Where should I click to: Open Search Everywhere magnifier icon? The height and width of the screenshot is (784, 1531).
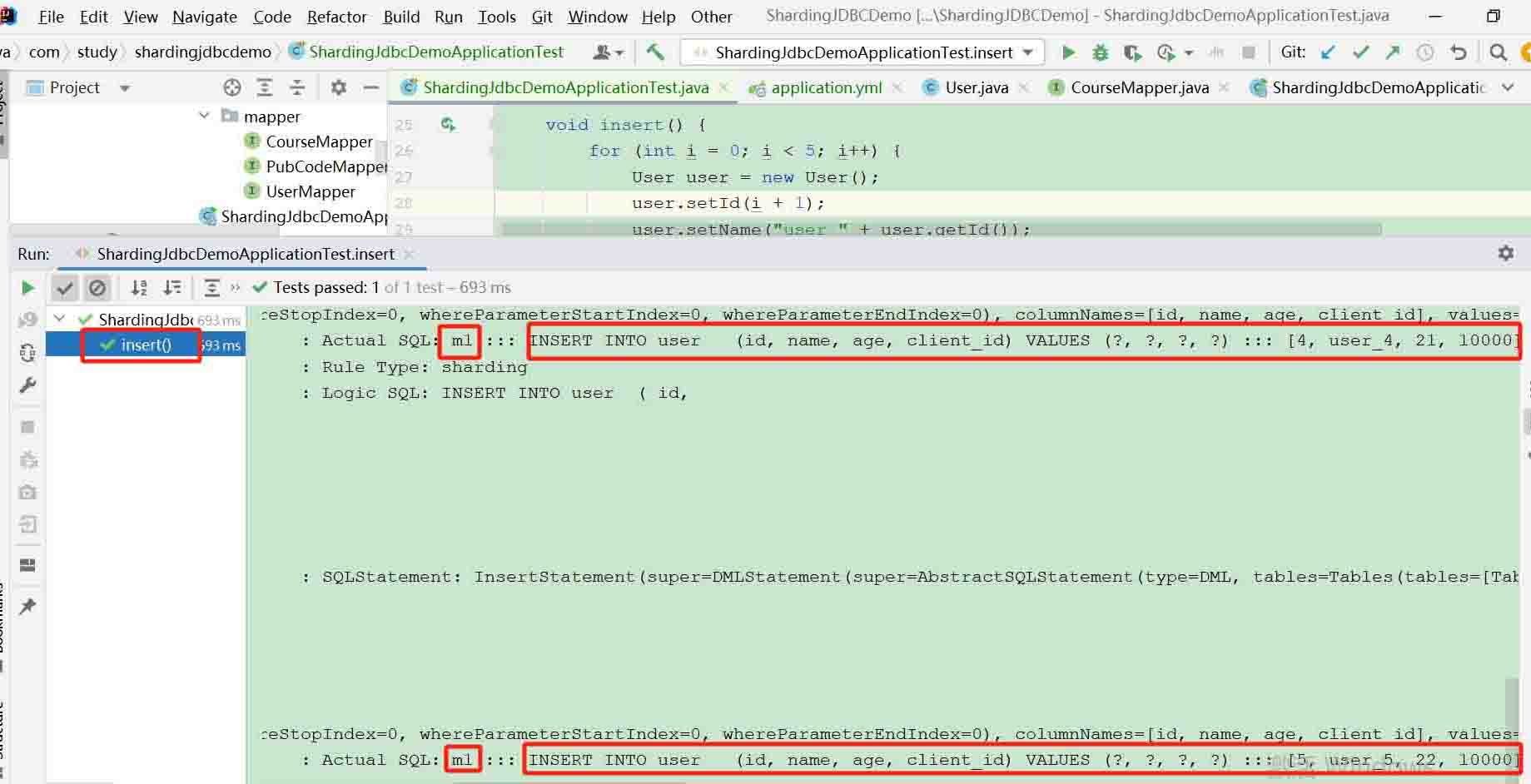point(1498,52)
